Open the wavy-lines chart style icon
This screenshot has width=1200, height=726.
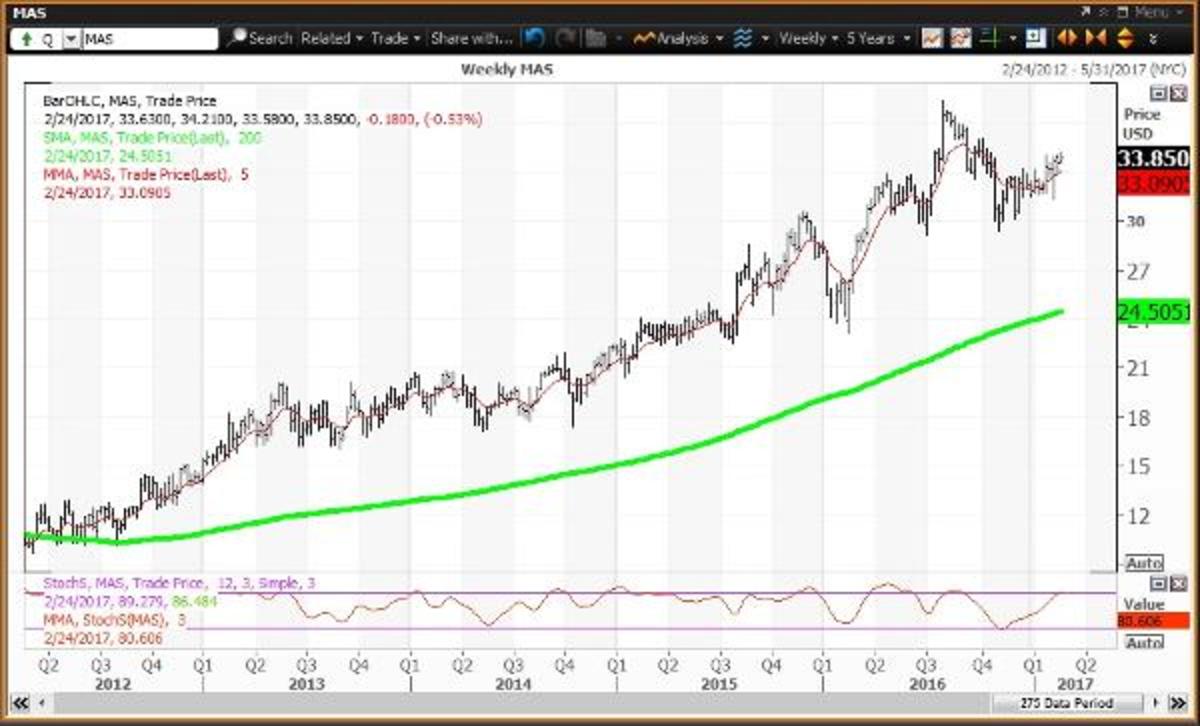742,39
